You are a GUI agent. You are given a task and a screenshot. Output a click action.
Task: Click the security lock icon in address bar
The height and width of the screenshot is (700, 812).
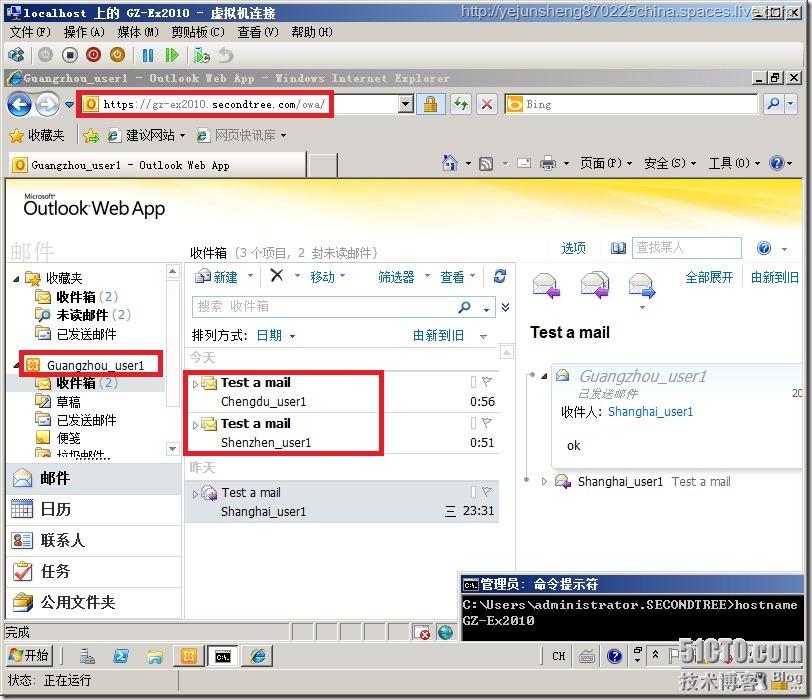[430, 104]
